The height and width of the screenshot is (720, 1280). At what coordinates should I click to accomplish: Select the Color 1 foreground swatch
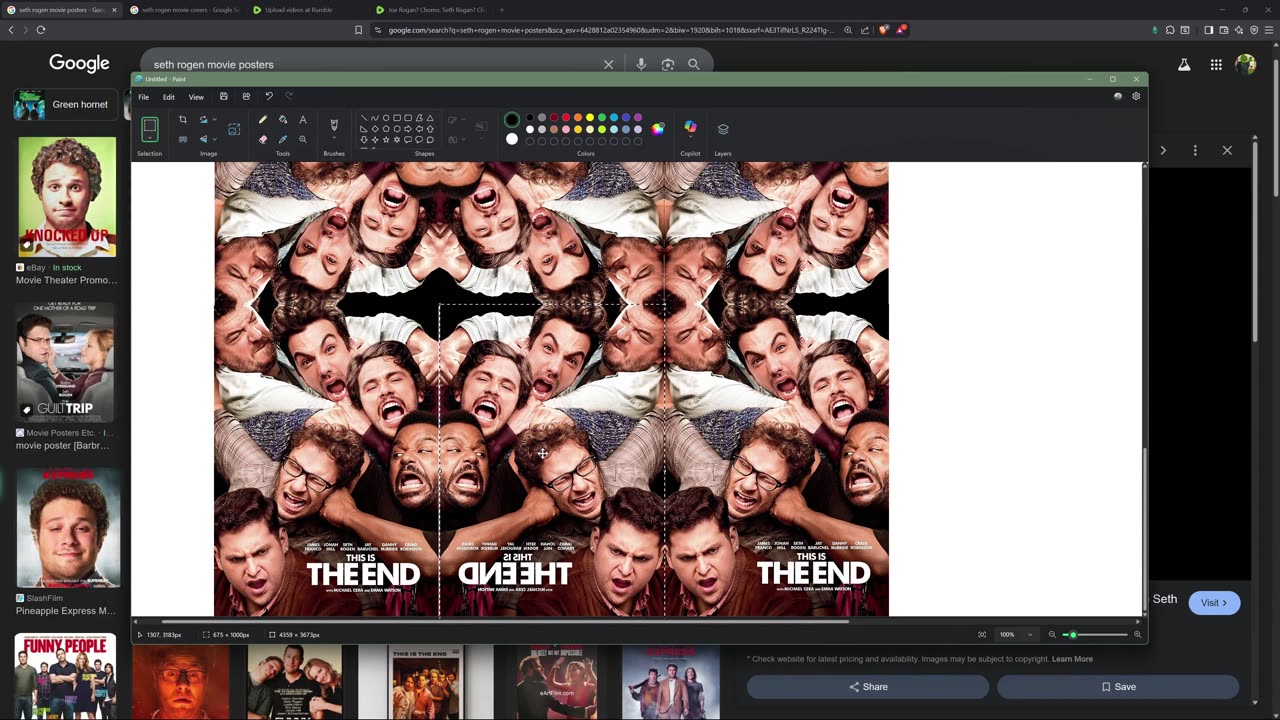pyautogui.click(x=512, y=120)
